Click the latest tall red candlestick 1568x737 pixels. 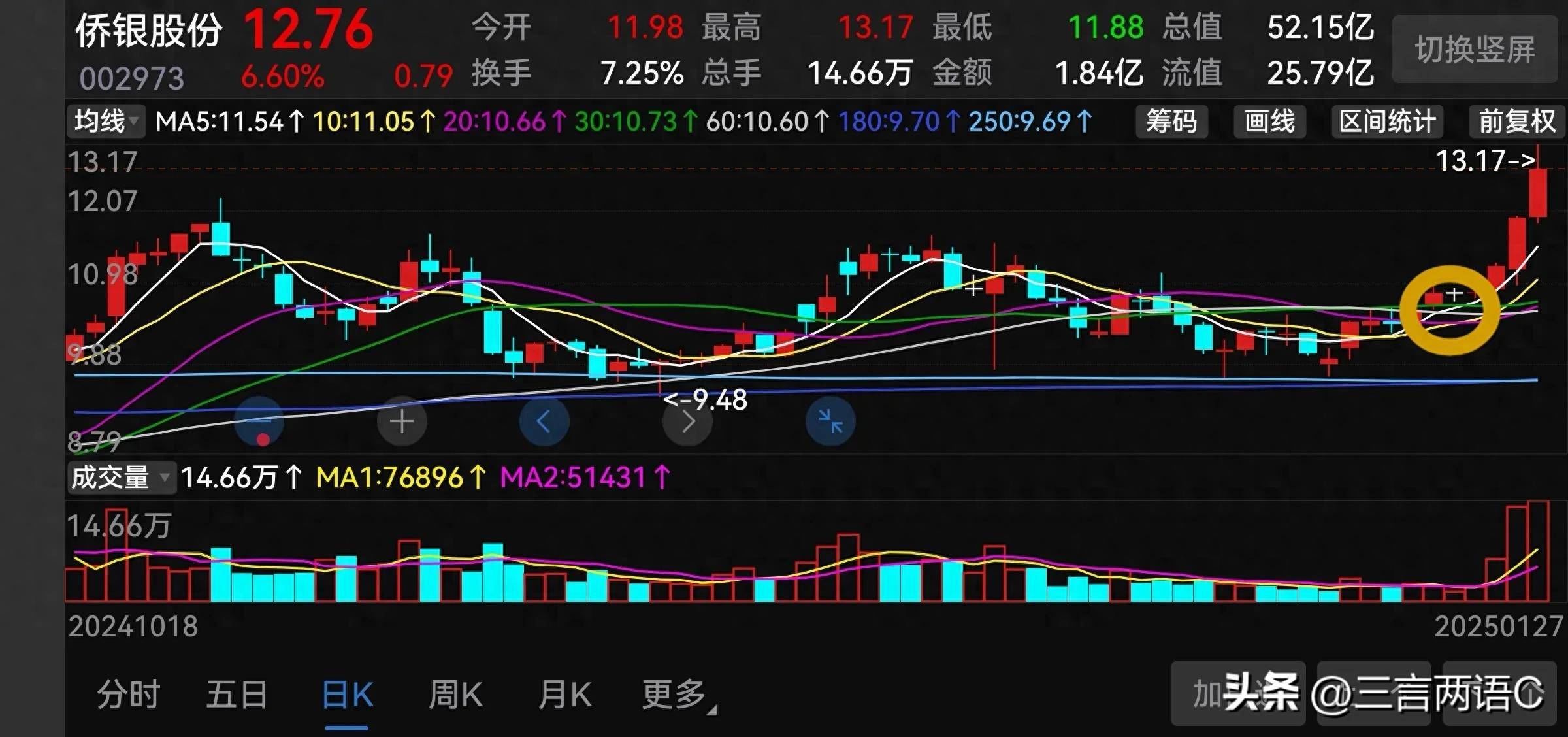point(1538,193)
